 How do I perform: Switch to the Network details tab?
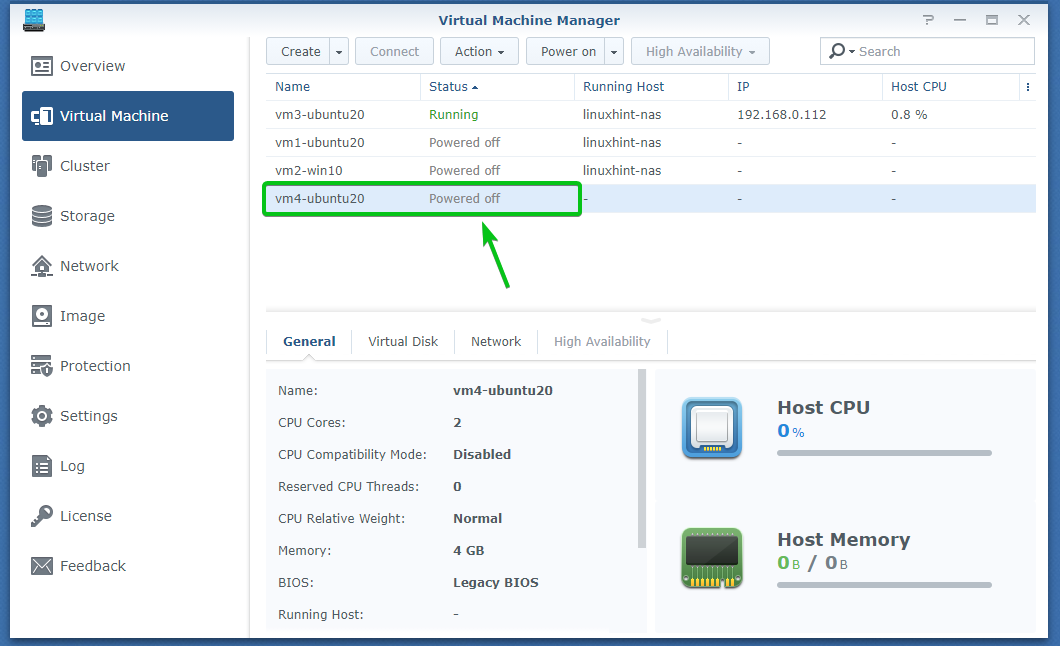pos(496,341)
